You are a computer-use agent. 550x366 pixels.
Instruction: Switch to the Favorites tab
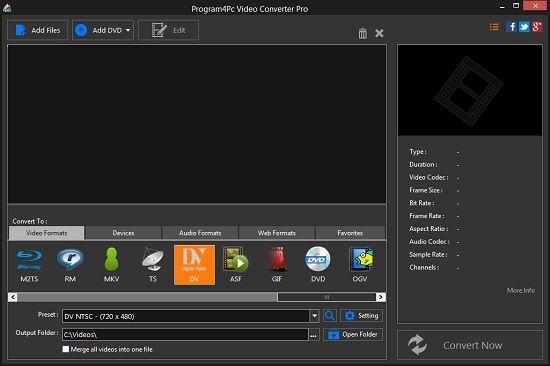(350, 233)
